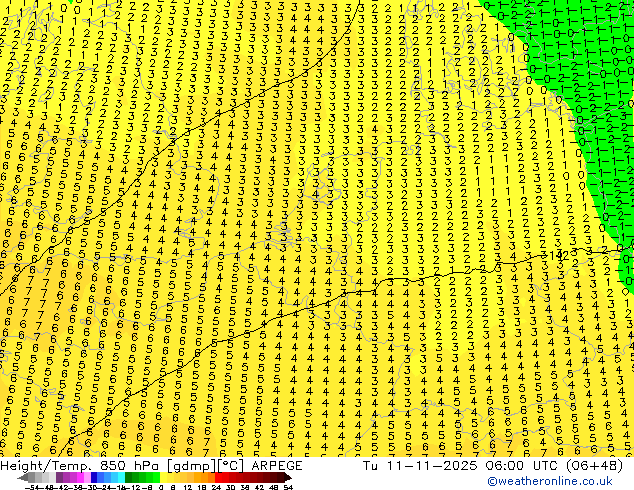This screenshot has height=490, width=634.
Task: Click the dark brown arrow at legend's right end
Action: click(x=288, y=478)
